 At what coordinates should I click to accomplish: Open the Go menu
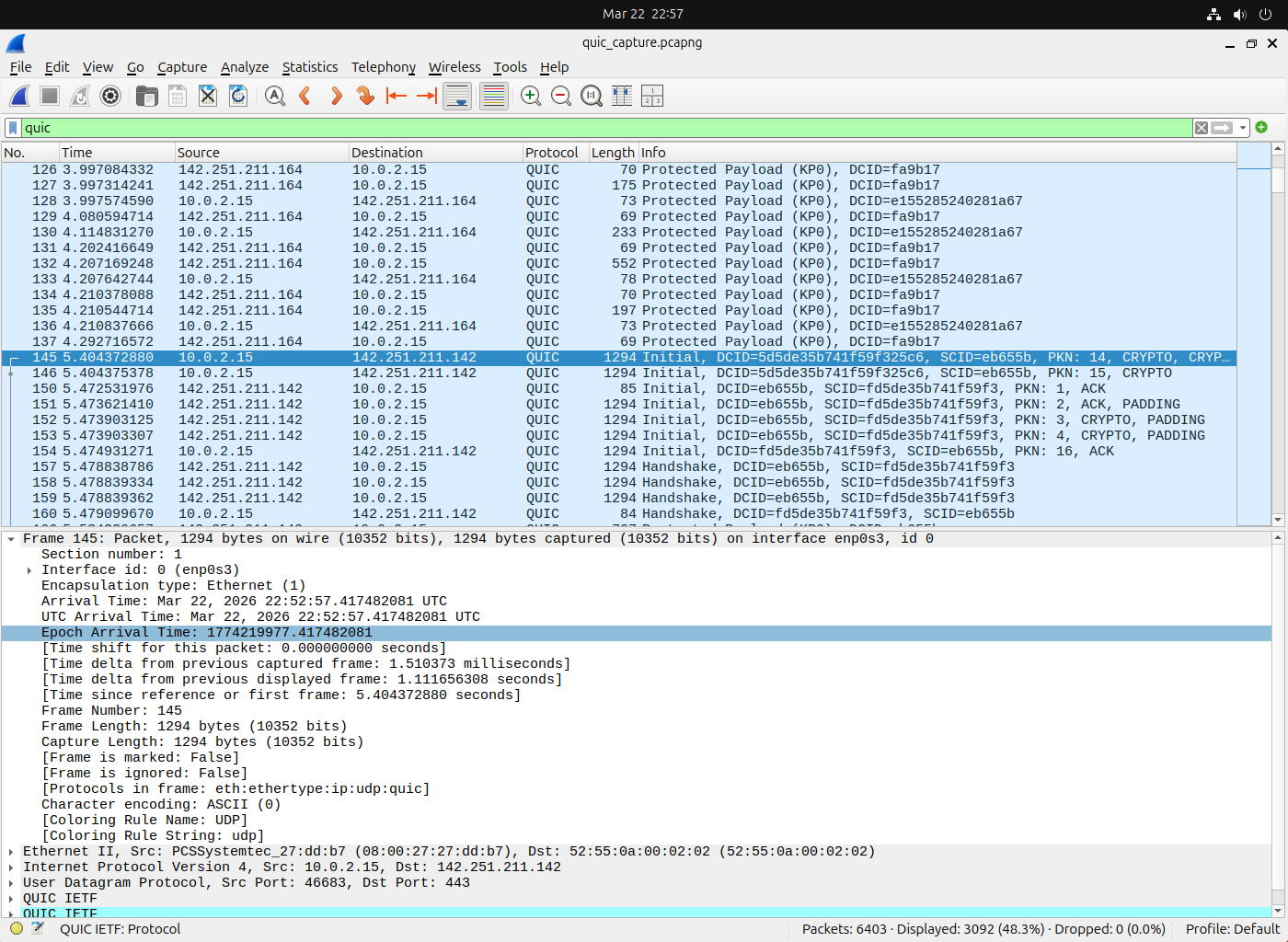point(135,67)
